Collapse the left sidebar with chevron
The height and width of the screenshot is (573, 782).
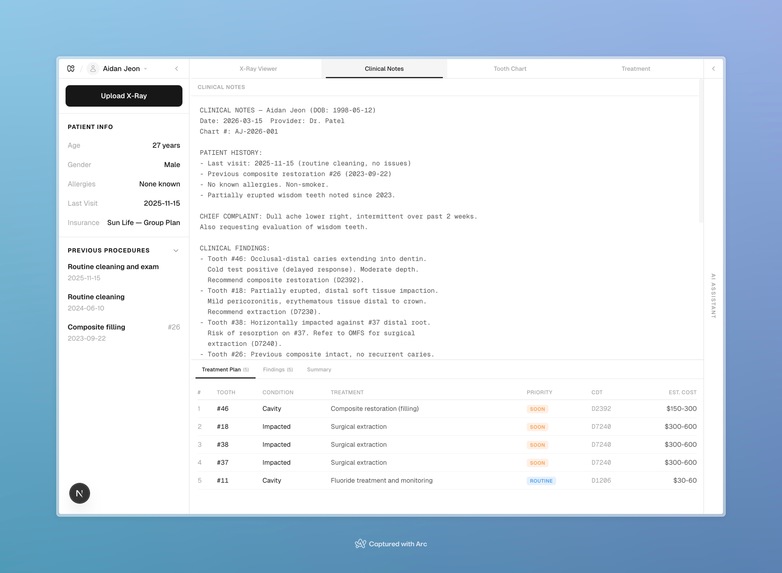(177, 68)
